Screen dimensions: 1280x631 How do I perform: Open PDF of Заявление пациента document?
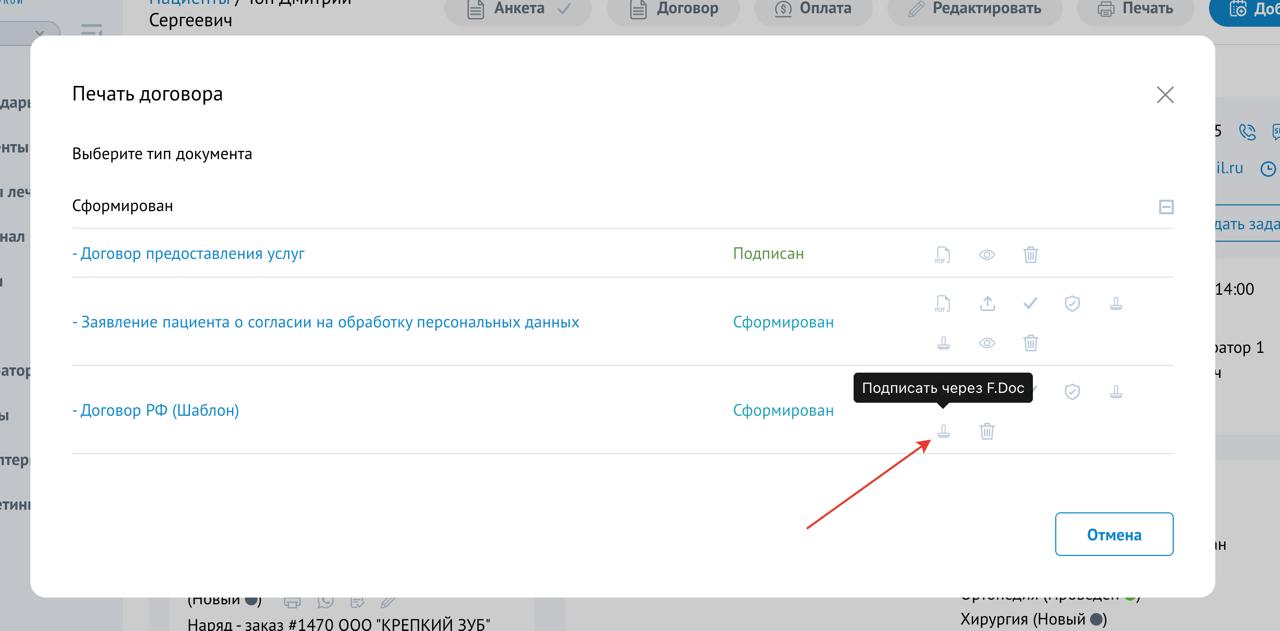pos(943,303)
